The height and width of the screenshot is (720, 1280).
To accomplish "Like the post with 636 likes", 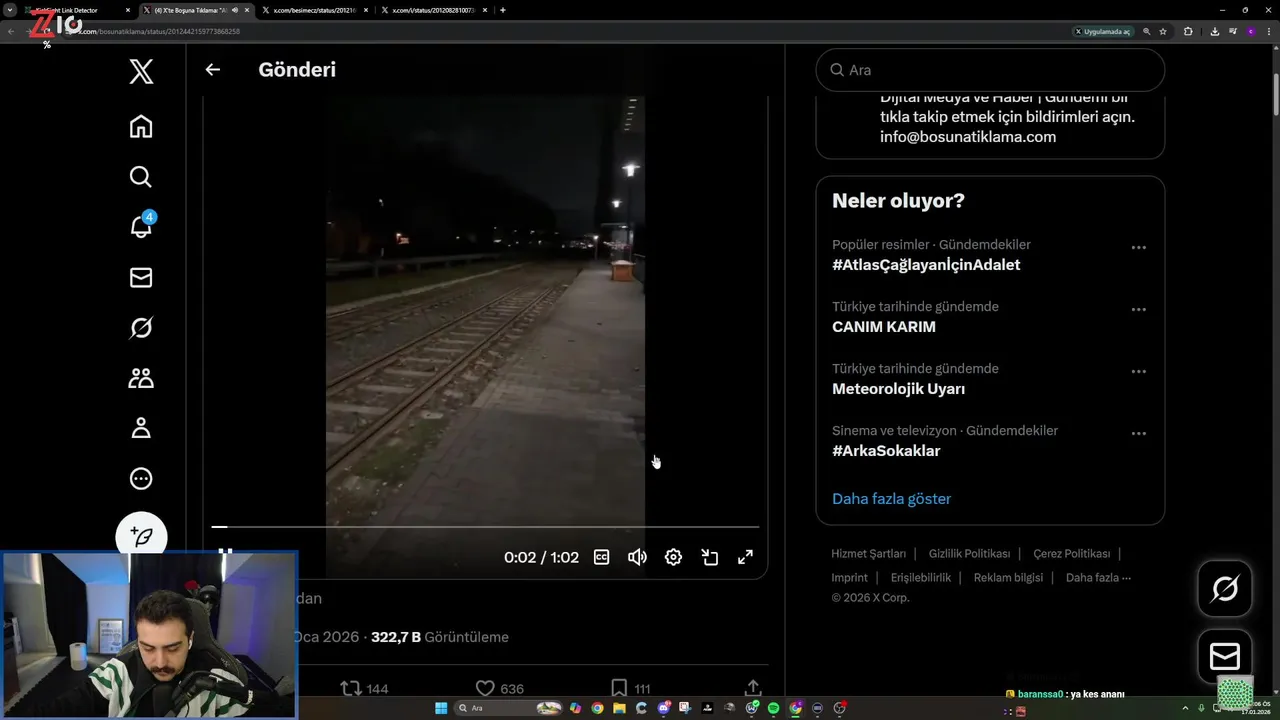I will click(x=499, y=688).
